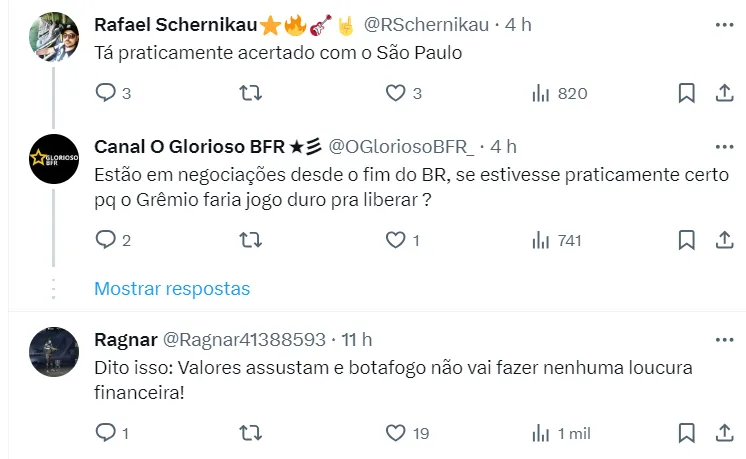Viewport: 746px width, 459px height.
Task: Like Rafael Schernikau's tweet
Action: (396, 93)
